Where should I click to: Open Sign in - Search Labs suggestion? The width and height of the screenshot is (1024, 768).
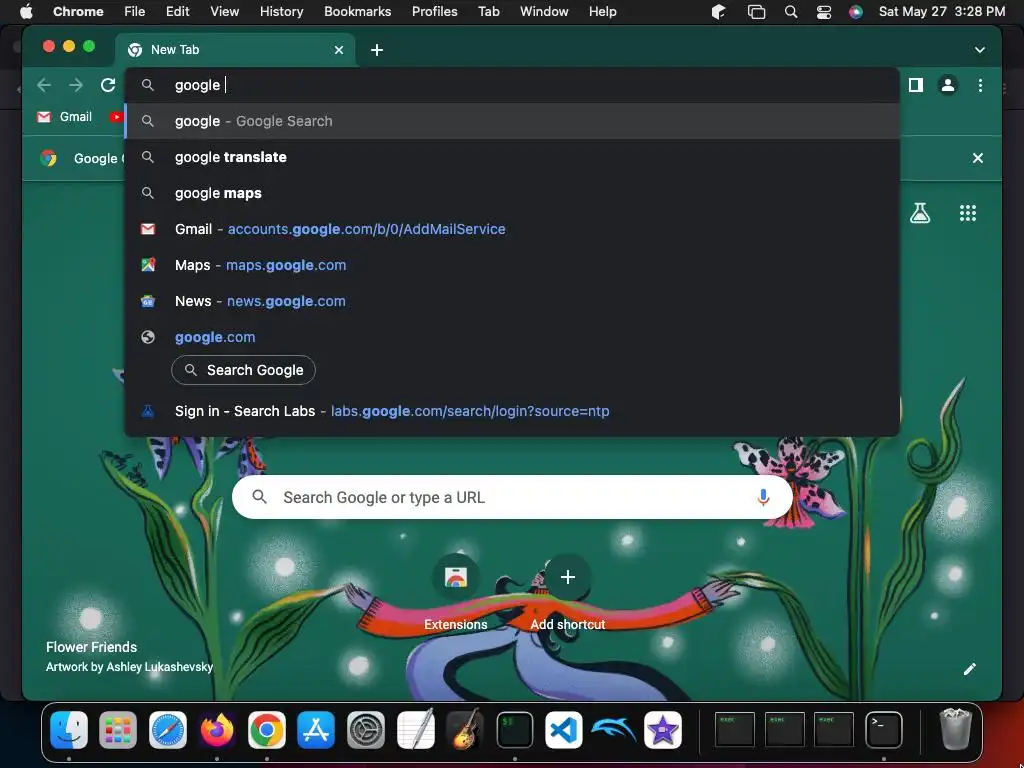tap(512, 411)
